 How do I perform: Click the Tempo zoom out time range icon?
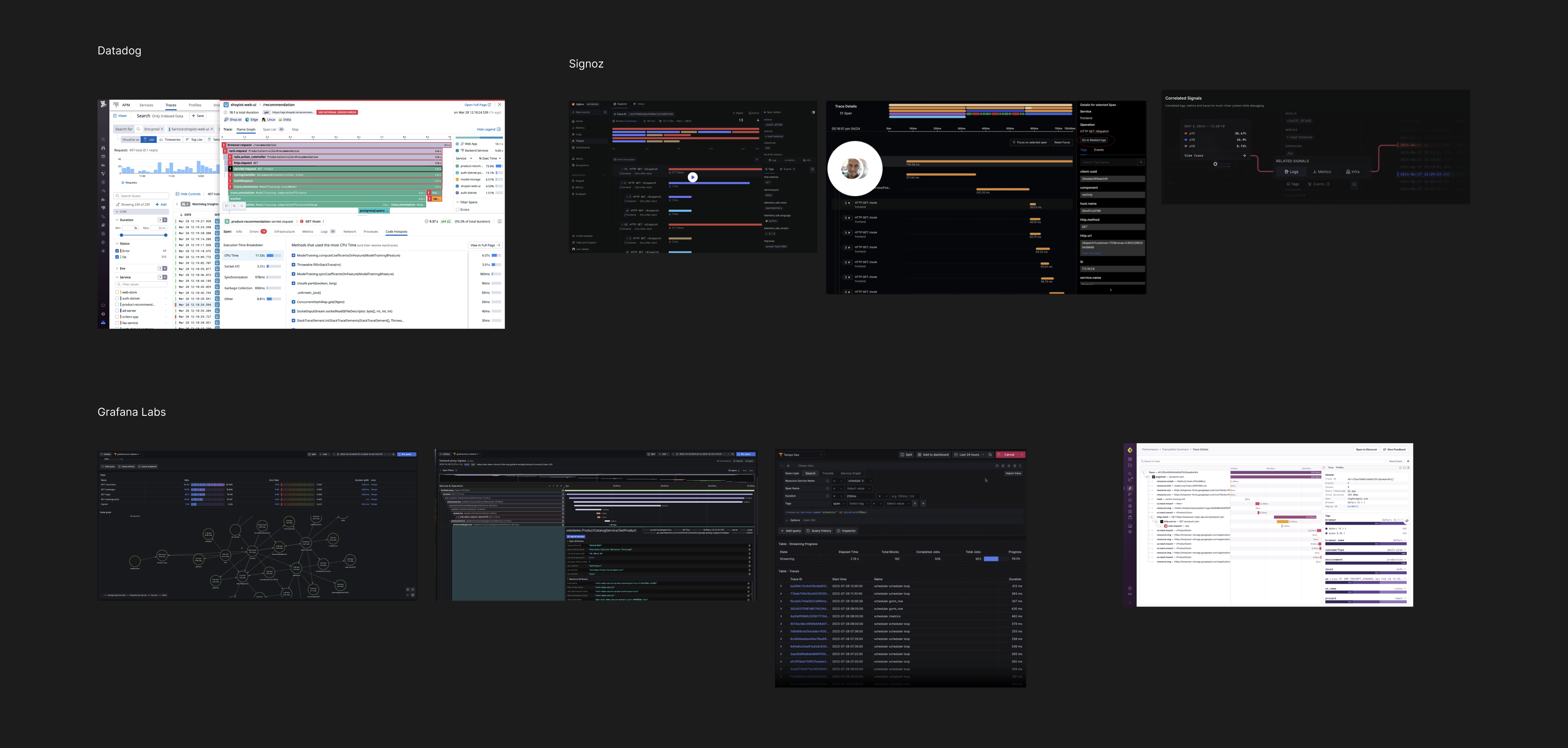[x=990, y=454]
